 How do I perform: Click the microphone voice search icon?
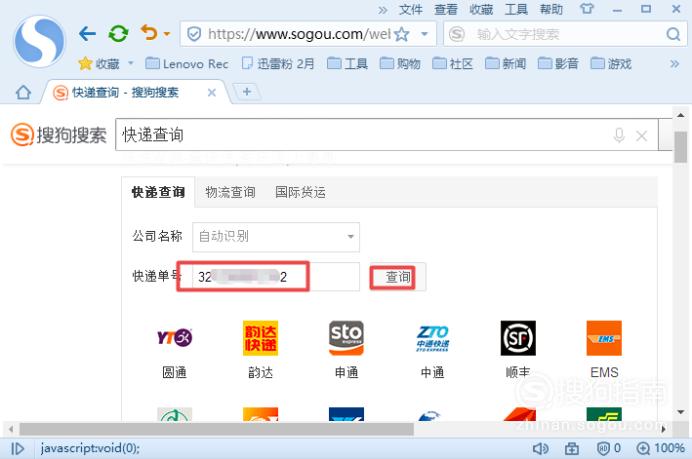pos(619,135)
